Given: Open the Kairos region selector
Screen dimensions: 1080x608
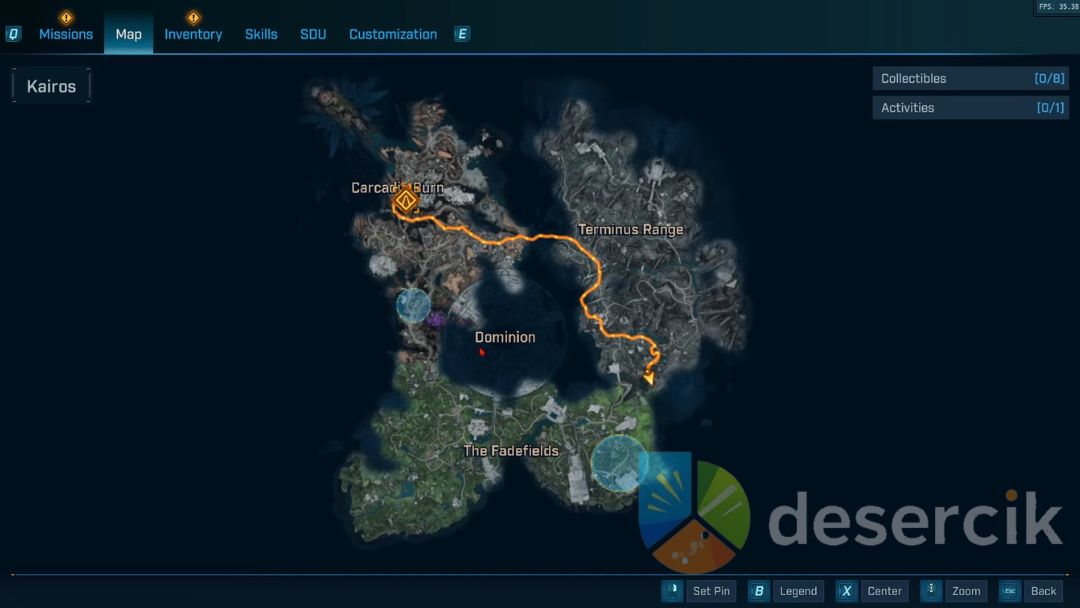Looking at the screenshot, I should [x=51, y=86].
